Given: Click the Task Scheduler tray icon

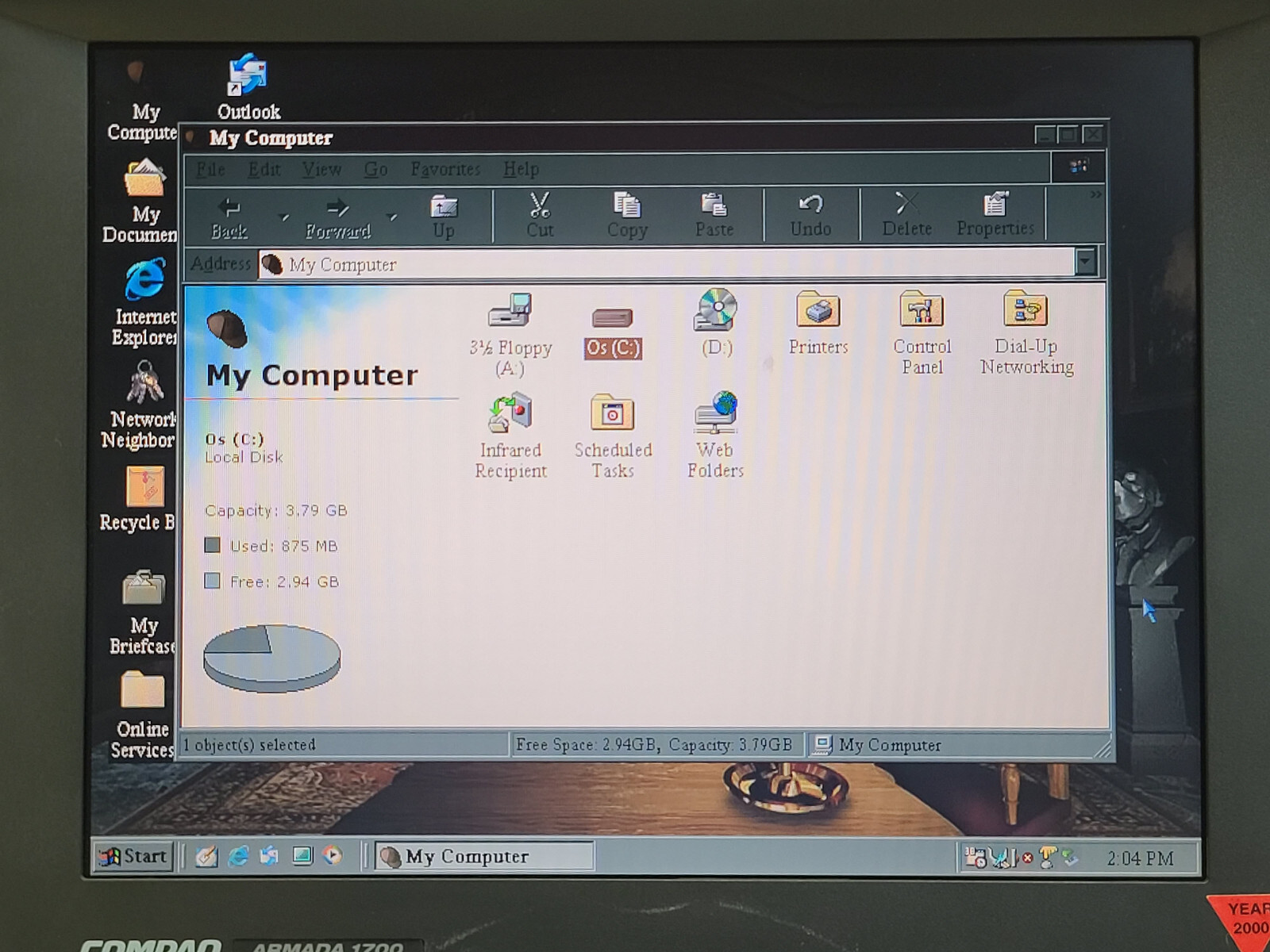Looking at the screenshot, I should coord(975,857).
